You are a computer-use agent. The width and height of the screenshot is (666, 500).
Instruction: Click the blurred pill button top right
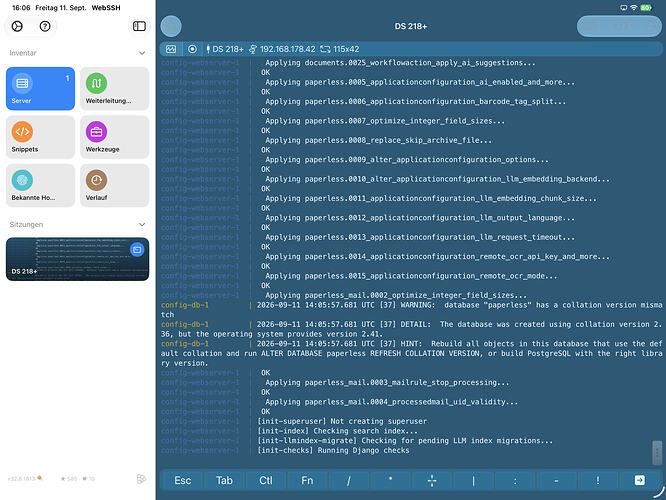coord(619,26)
